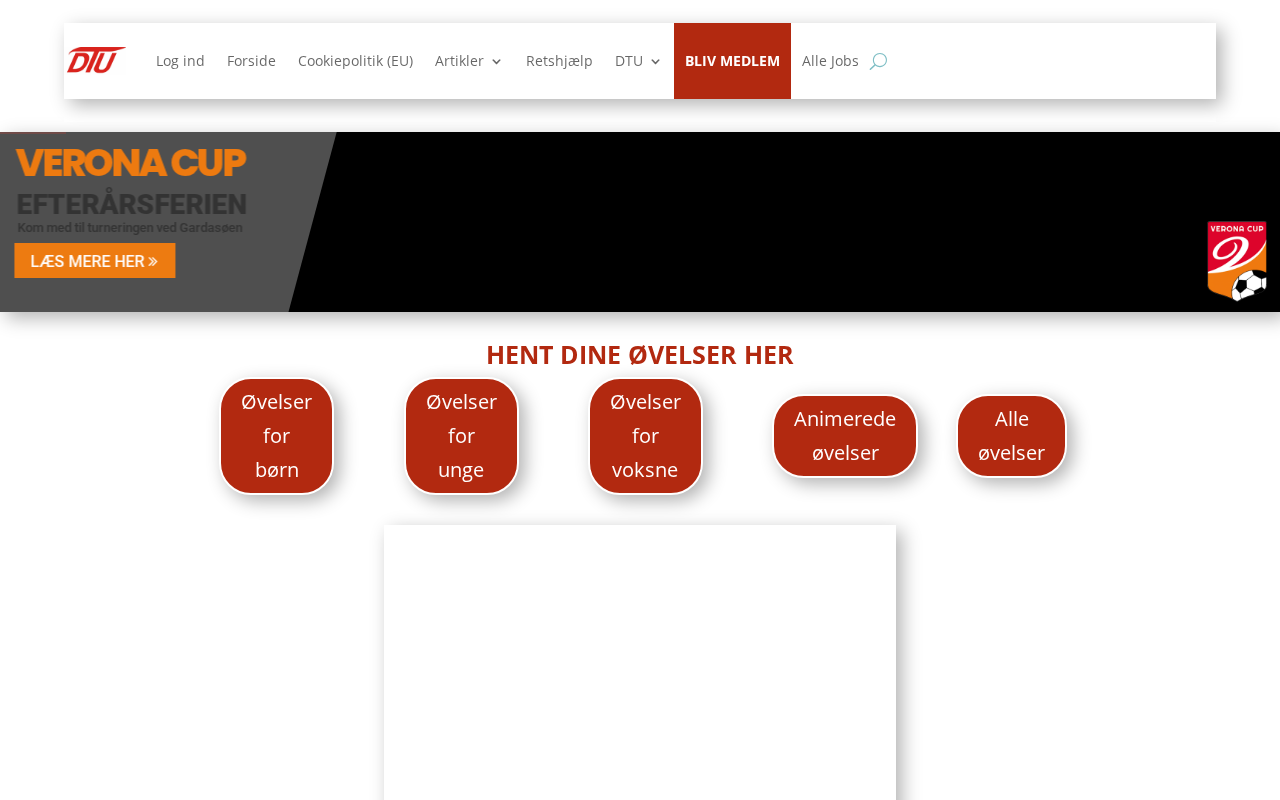Image resolution: width=1280 pixels, height=800 pixels.
Task: Click 'Kom med til turneringen ved Gardasøen' text
Action: [130, 228]
